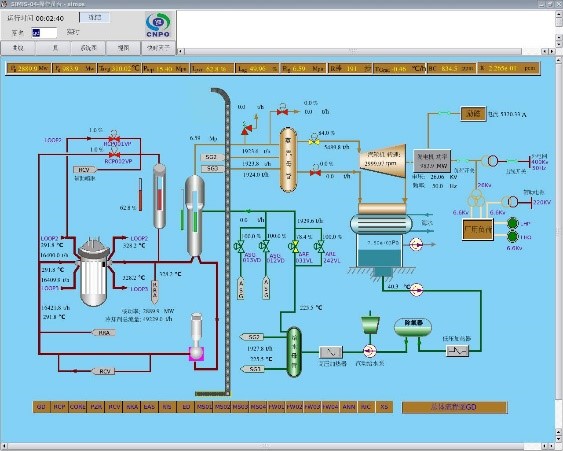Click the ARE 031VL feedwater valve

coord(294,246)
